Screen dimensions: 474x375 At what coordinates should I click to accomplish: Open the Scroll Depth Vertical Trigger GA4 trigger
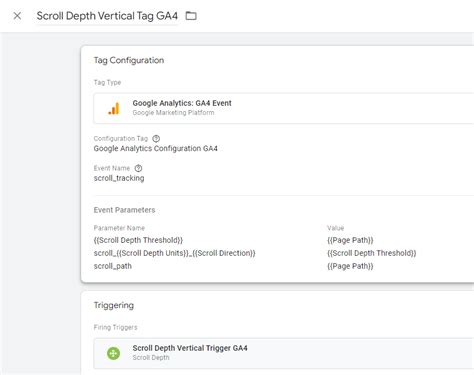284,353
